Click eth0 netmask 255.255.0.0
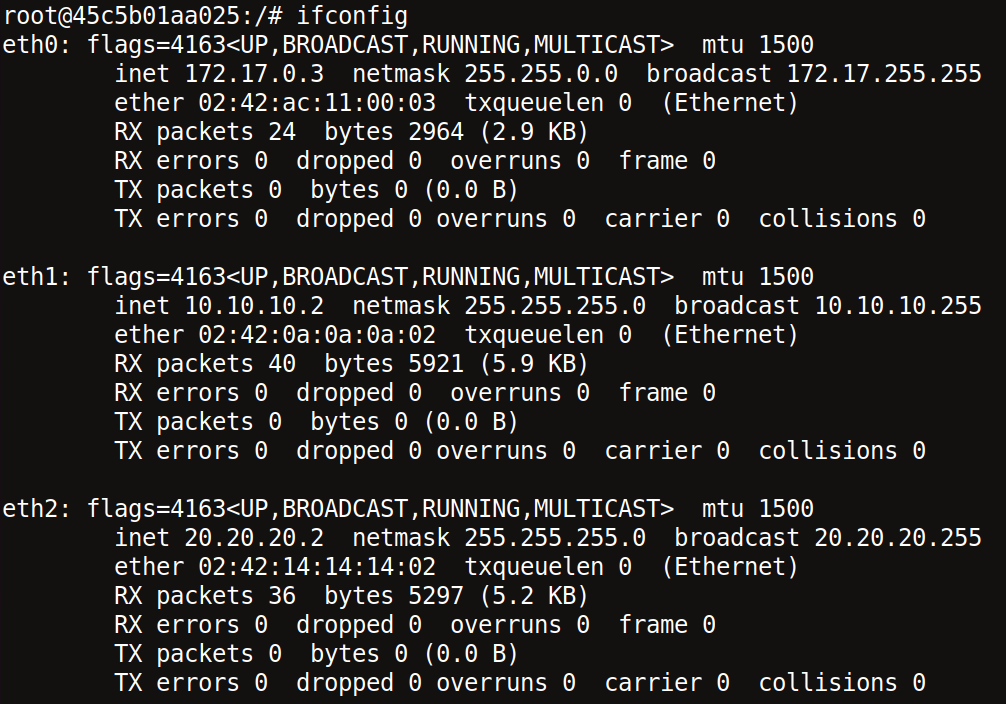Image resolution: width=1006 pixels, height=704 pixels. tap(541, 74)
